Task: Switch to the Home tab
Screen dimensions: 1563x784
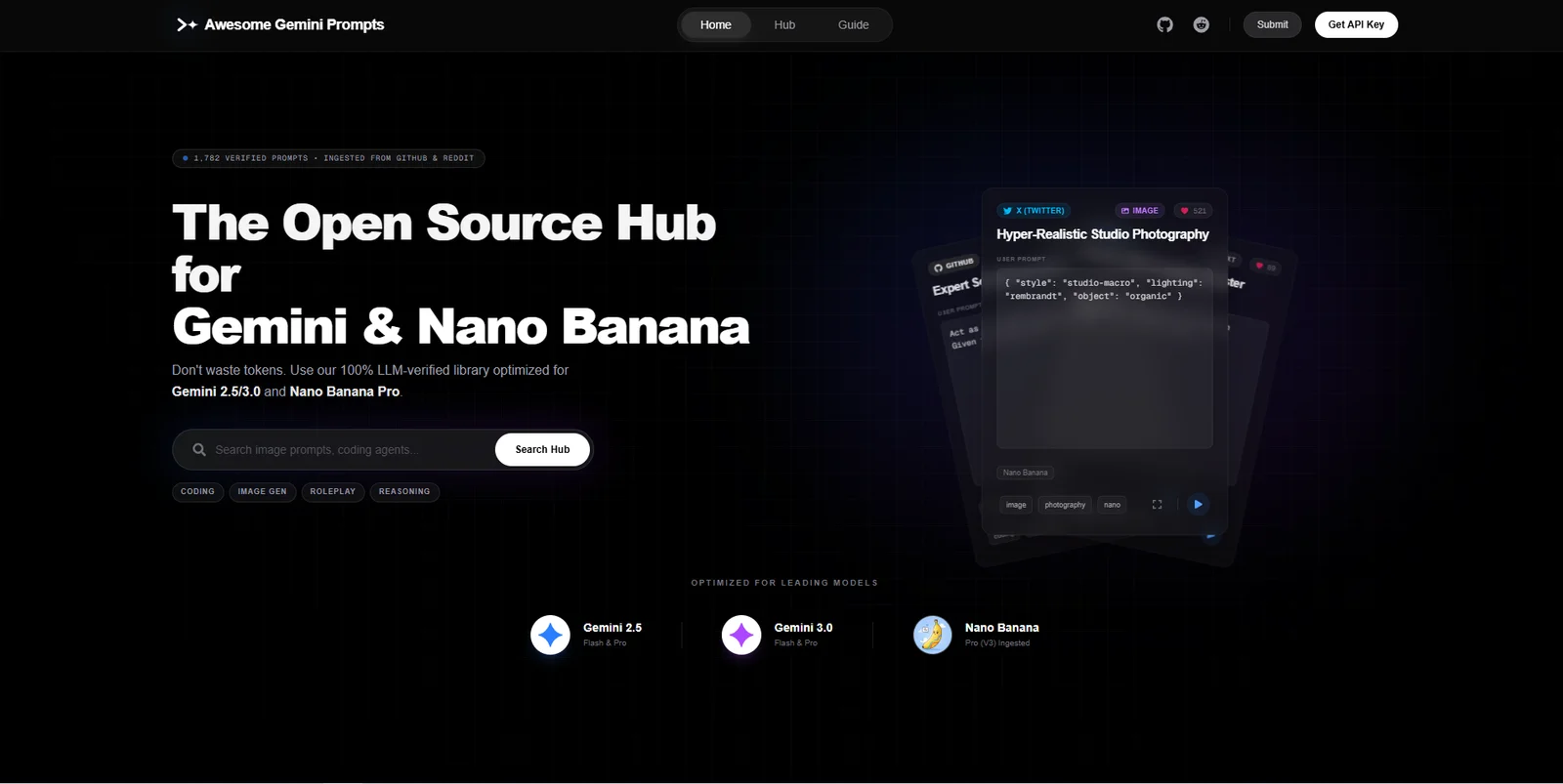Action: 716,24
